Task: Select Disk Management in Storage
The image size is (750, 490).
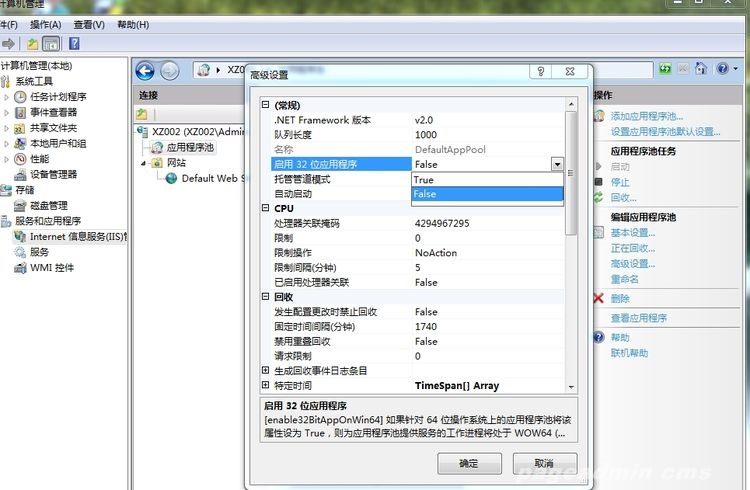Action: pyautogui.click(x=48, y=205)
